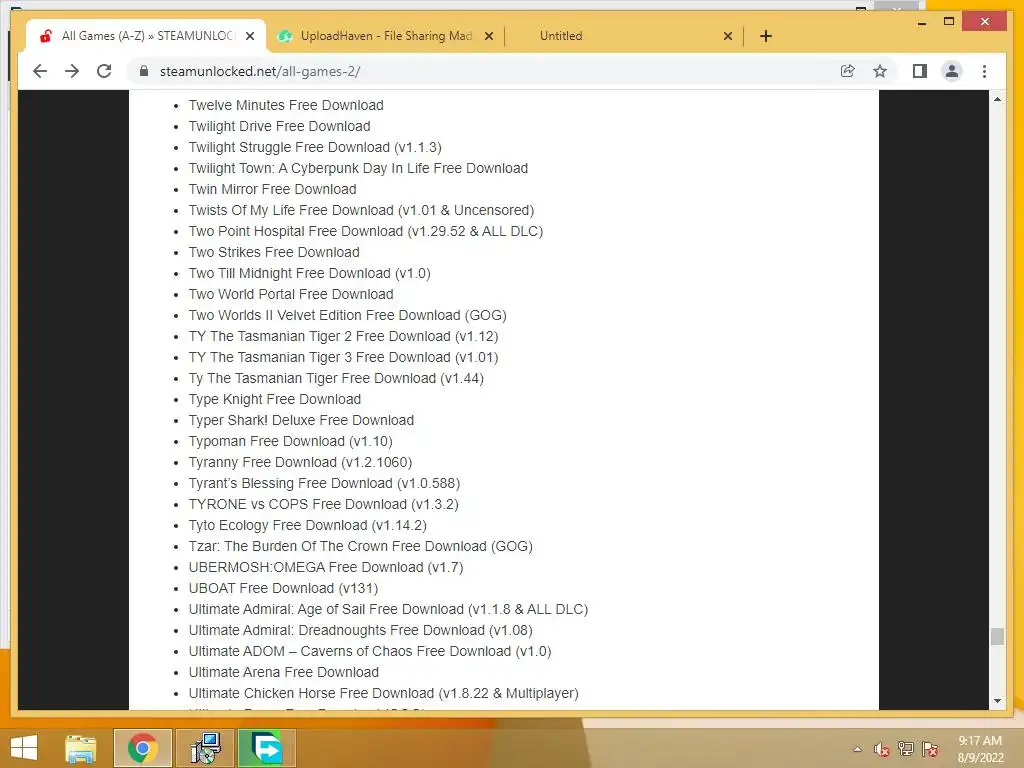The width and height of the screenshot is (1024, 768).
Task: Open the computer-monitor app in taskbar
Action: [205, 748]
